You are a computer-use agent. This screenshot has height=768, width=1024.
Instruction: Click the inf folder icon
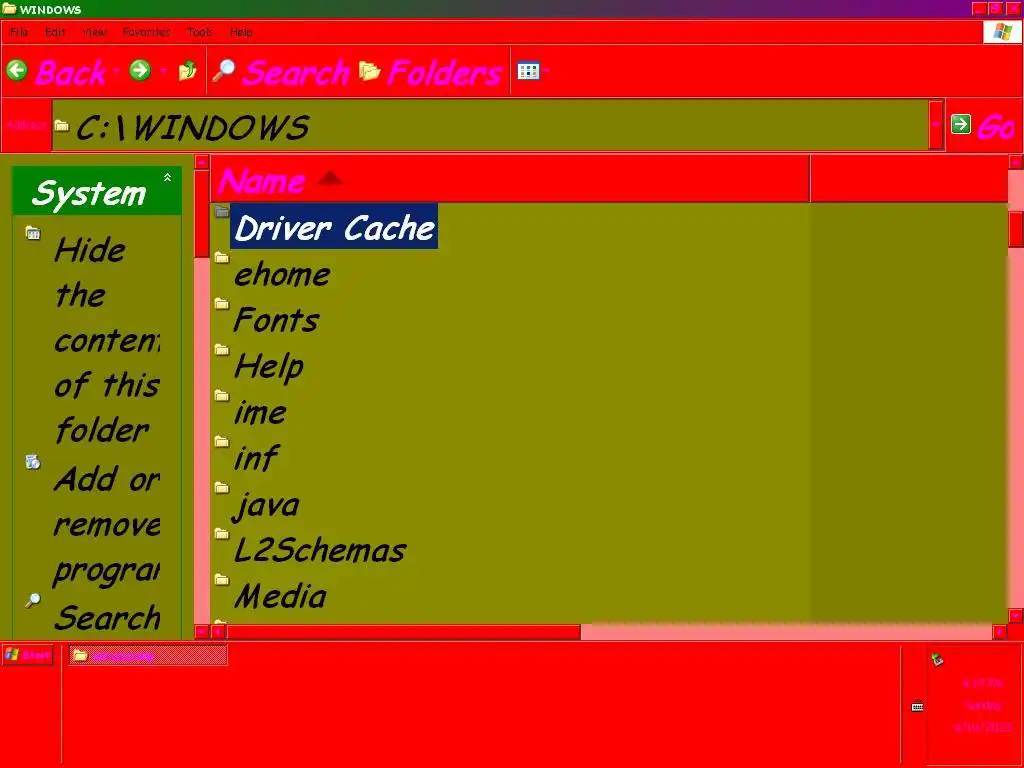click(222, 442)
